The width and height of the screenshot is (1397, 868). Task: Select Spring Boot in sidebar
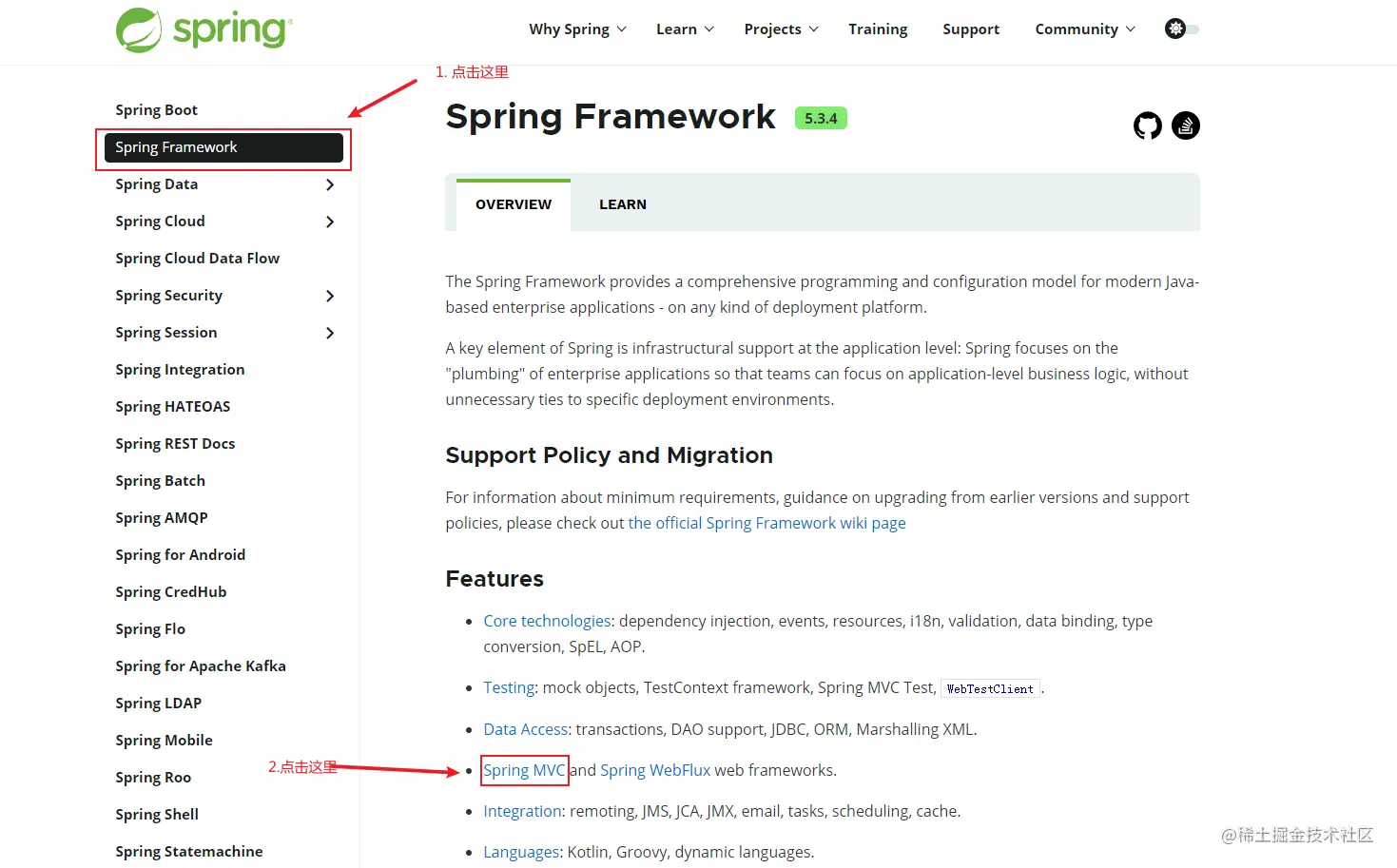(x=157, y=110)
